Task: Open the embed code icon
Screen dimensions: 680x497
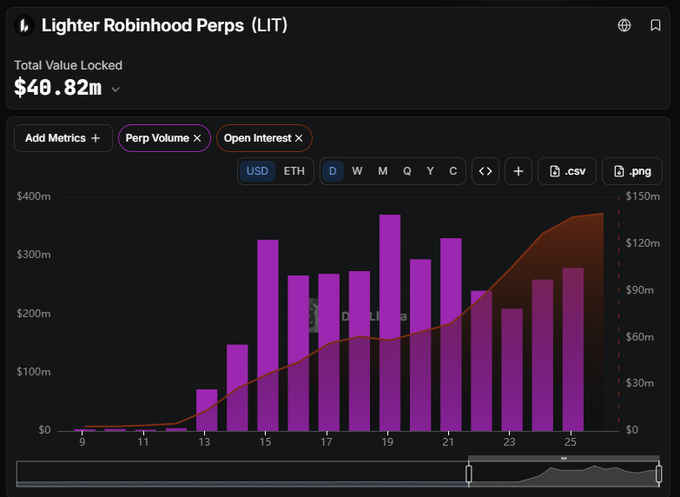Action: coord(485,171)
